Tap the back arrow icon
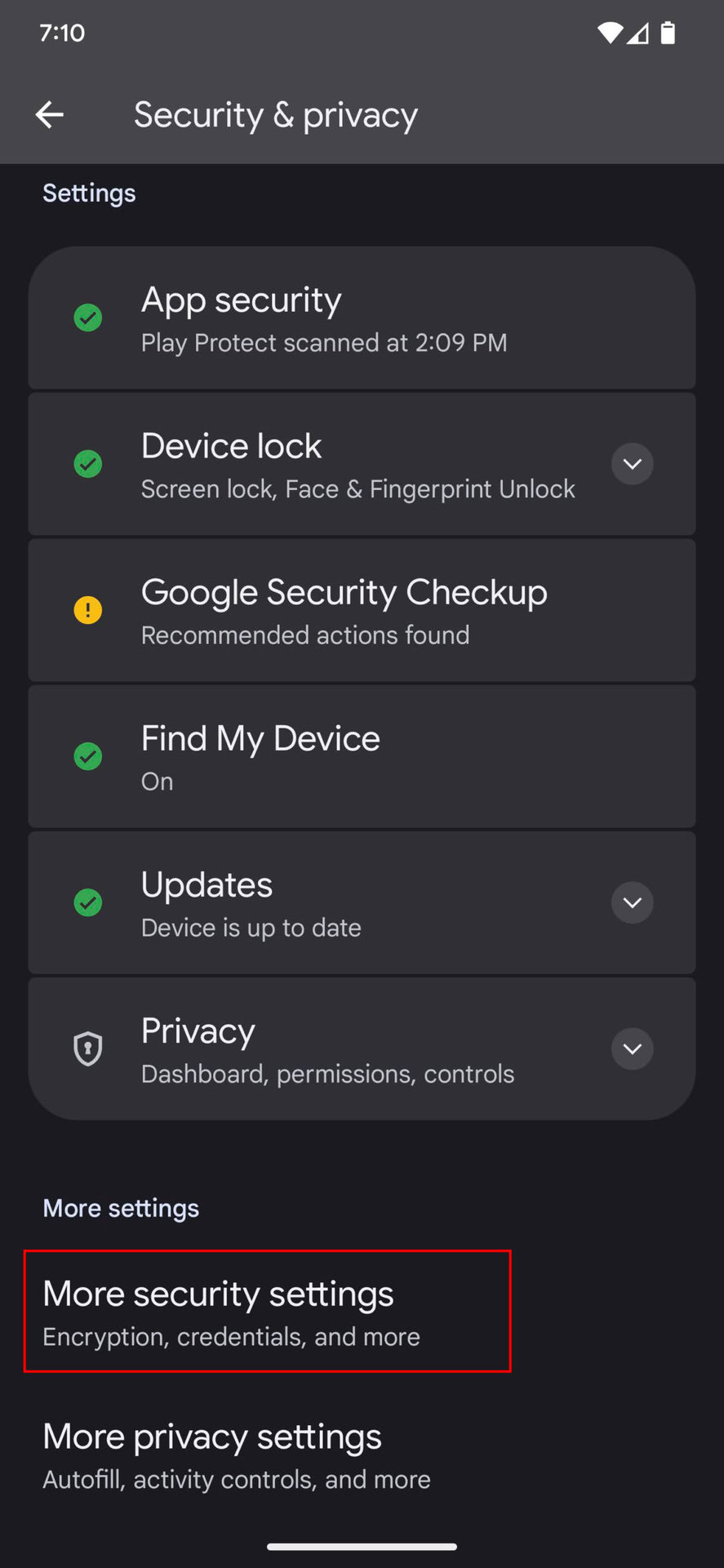The image size is (724, 1568). (50, 115)
